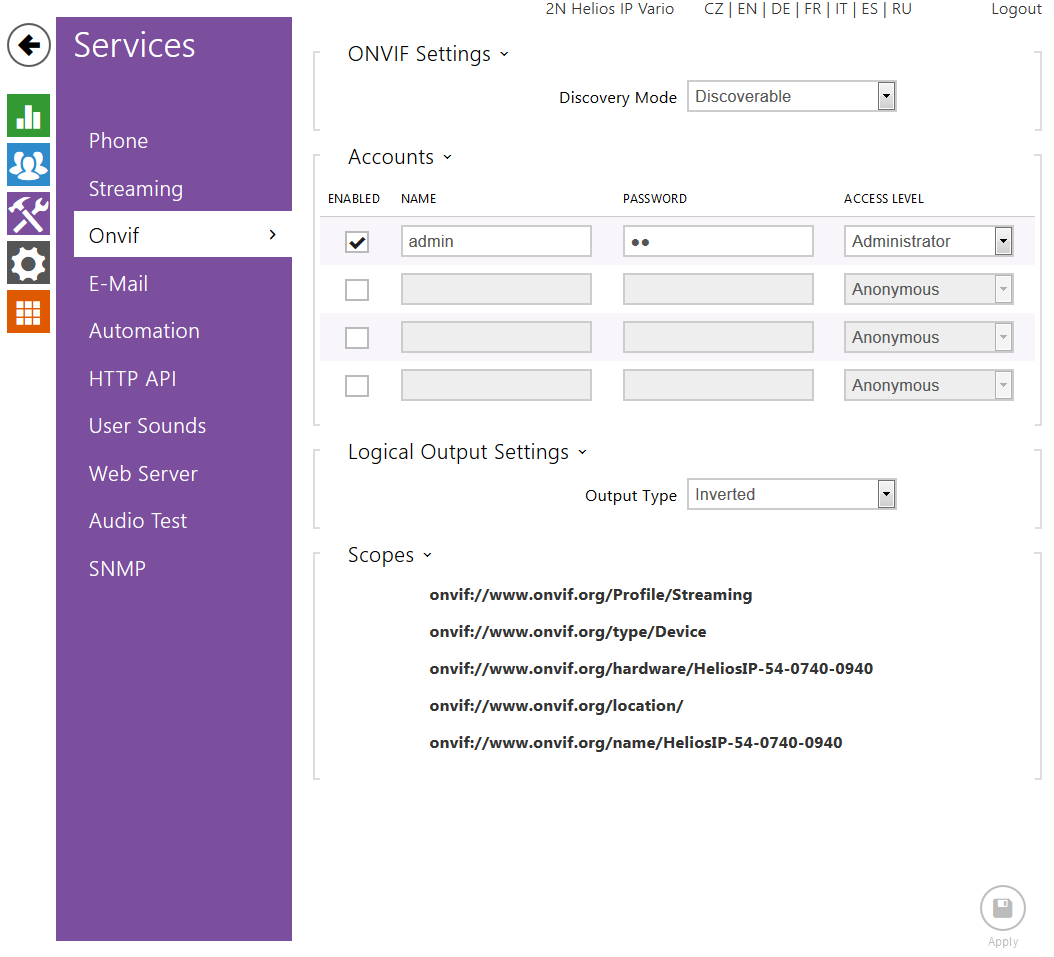Open the orange System grid icon

[28, 312]
